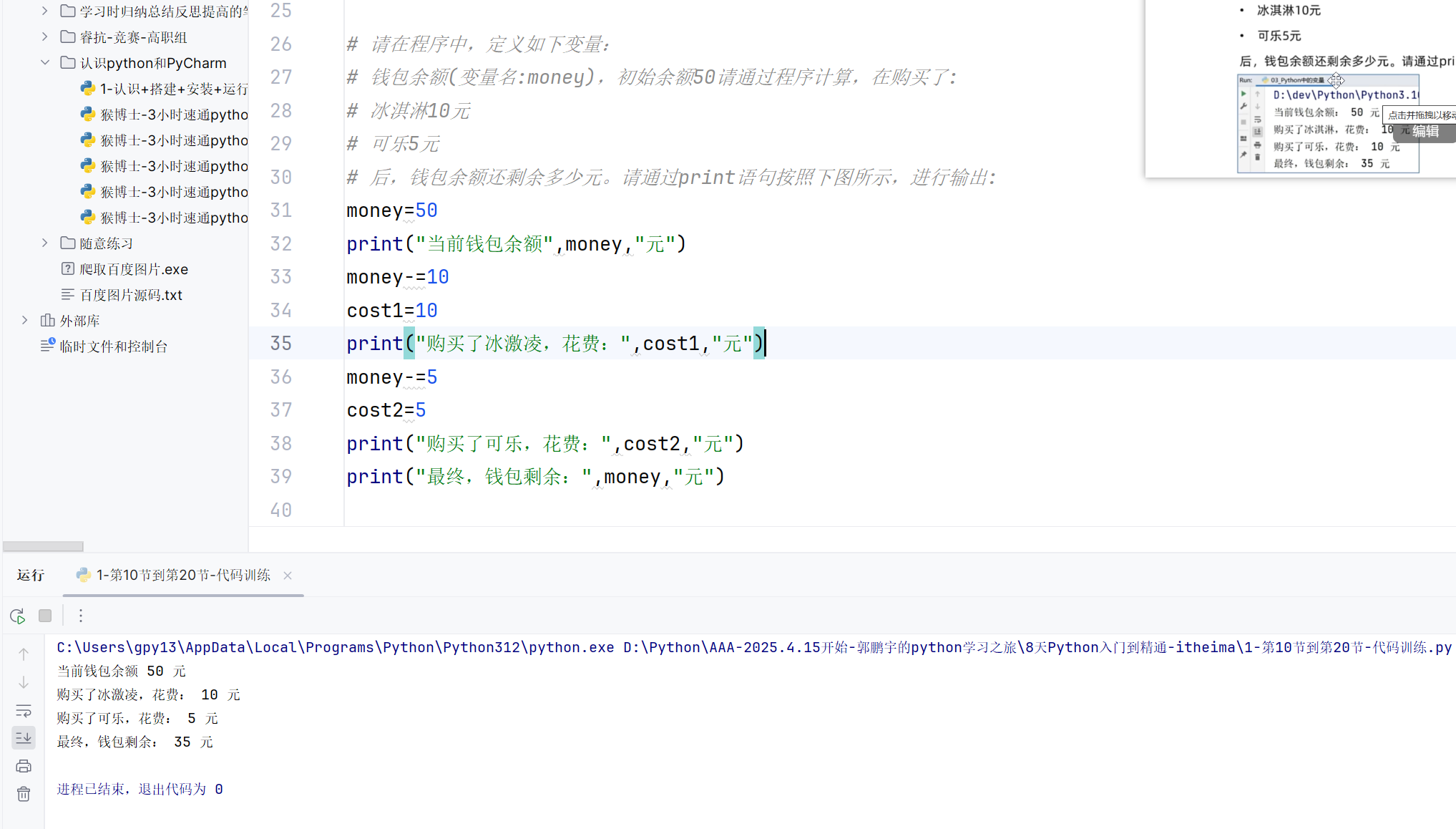Image resolution: width=1456 pixels, height=829 pixels.
Task: Select 爬取百度图片.exe file
Action: pos(134,269)
